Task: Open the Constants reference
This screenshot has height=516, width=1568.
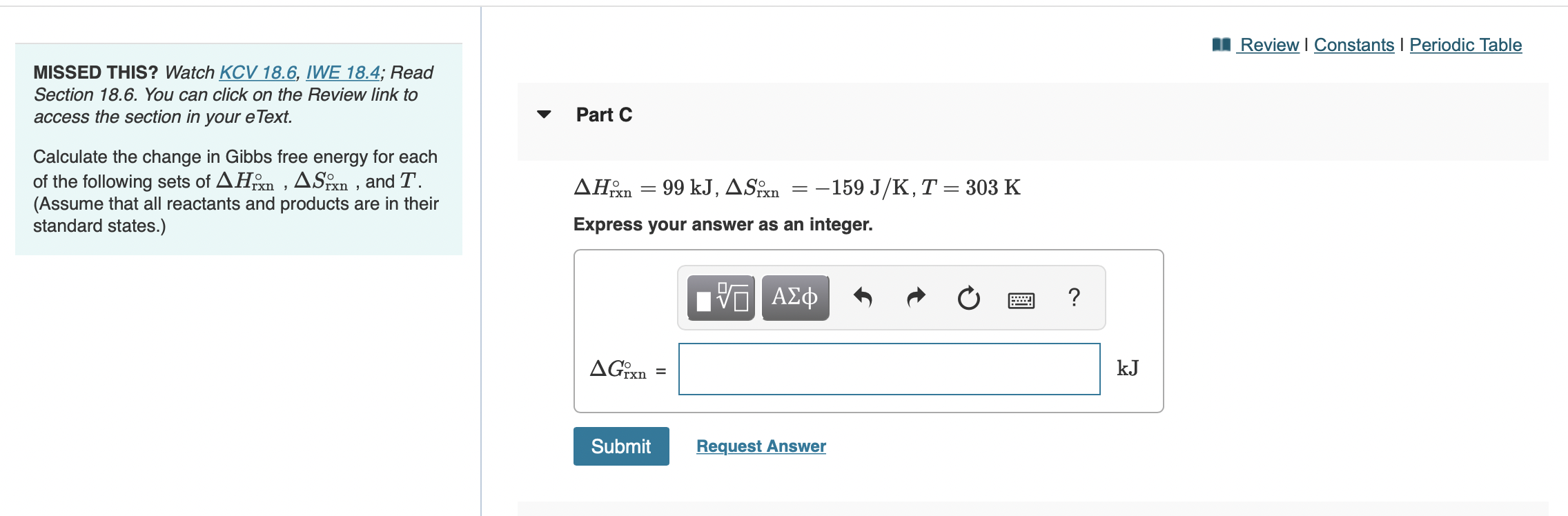Action: 1353,44
